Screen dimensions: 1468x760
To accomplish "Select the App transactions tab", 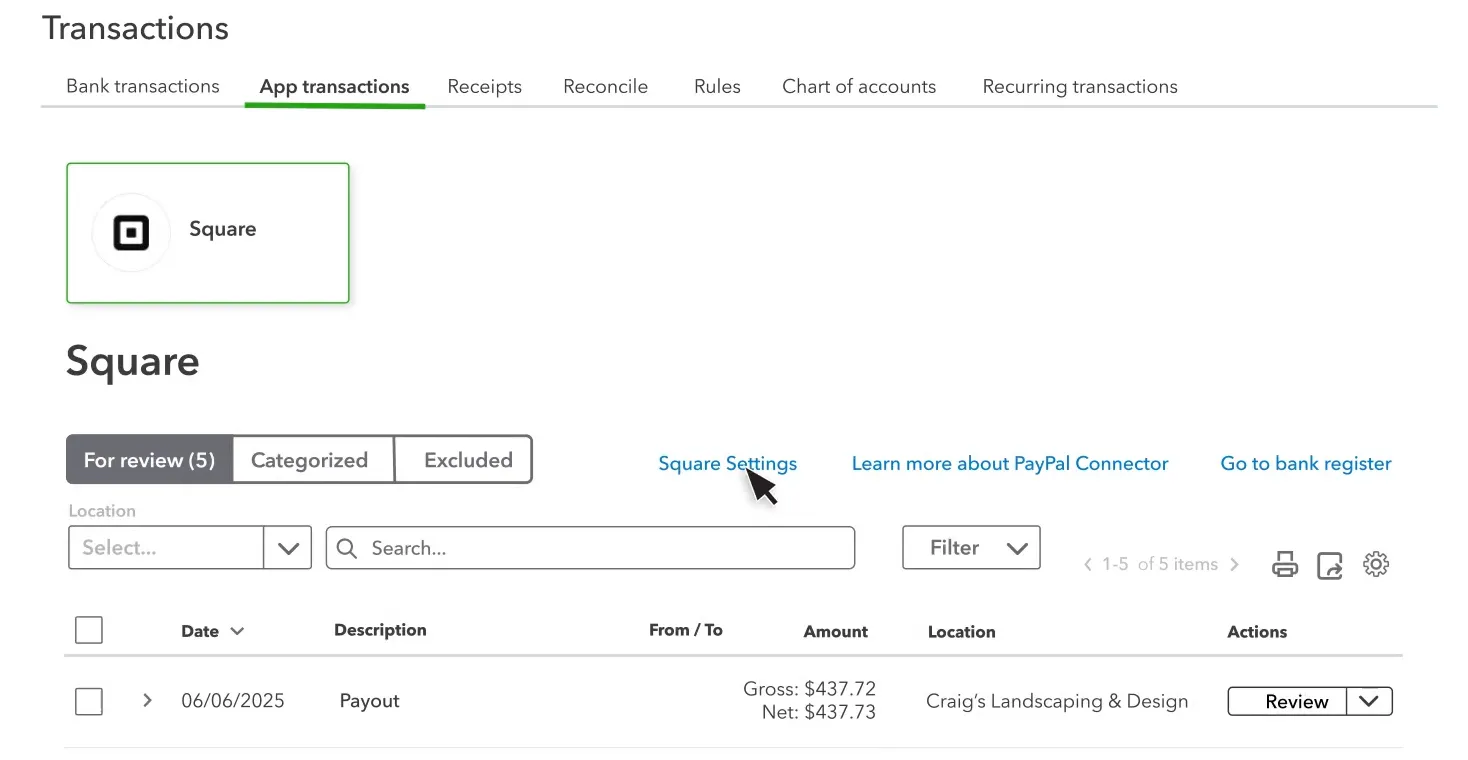I will point(334,87).
